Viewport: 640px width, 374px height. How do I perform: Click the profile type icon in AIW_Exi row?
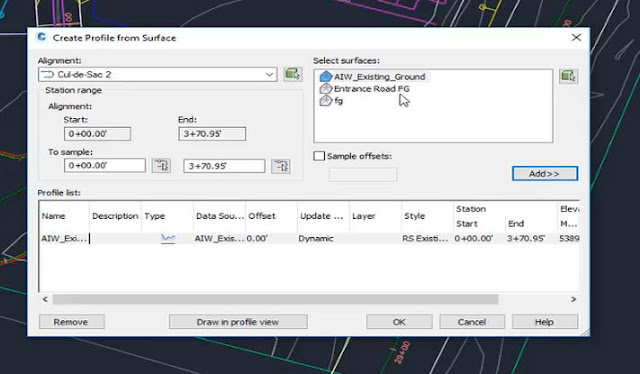click(x=168, y=238)
